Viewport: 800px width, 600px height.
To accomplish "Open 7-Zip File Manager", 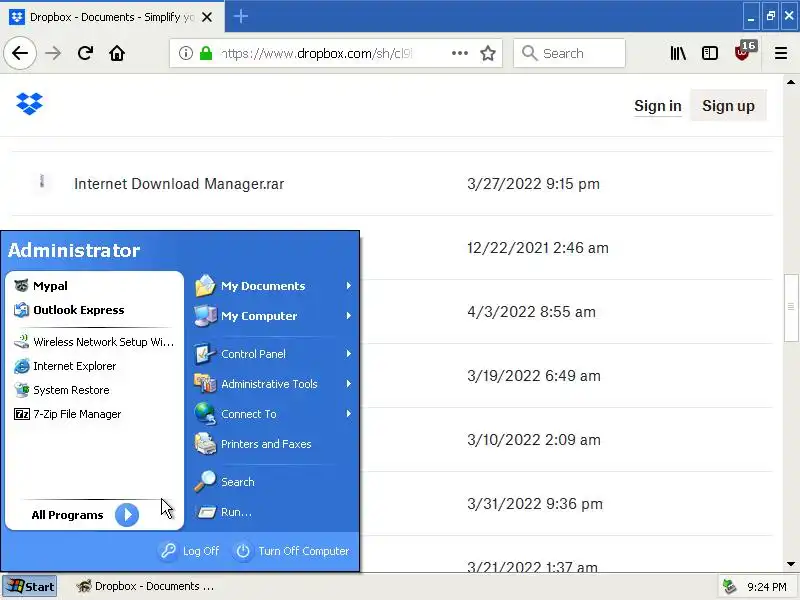I will pyautogui.click(x=94, y=414).
